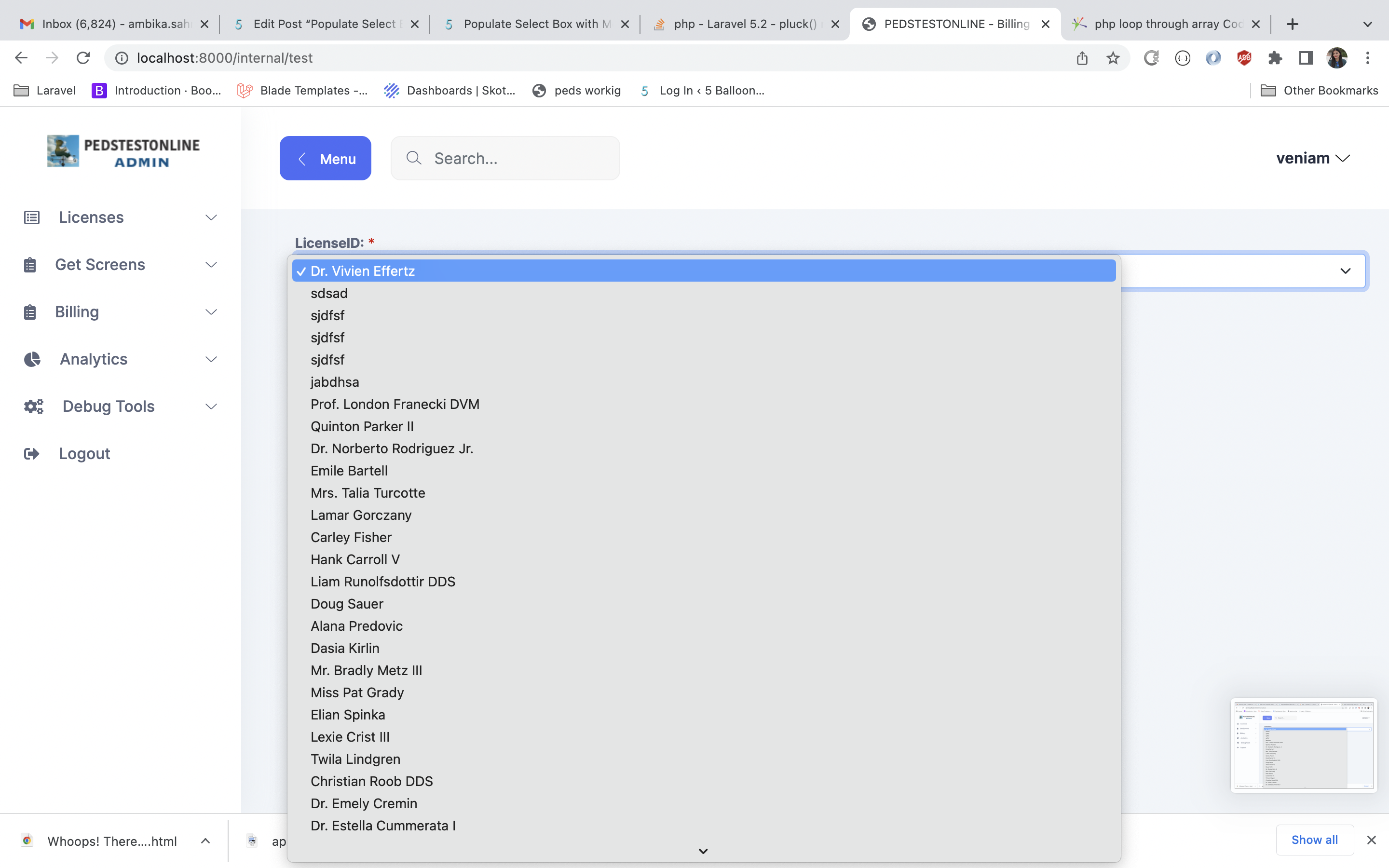Expand the Get Screens sidebar section
The height and width of the screenshot is (868, 1389).
coord(211,265)
